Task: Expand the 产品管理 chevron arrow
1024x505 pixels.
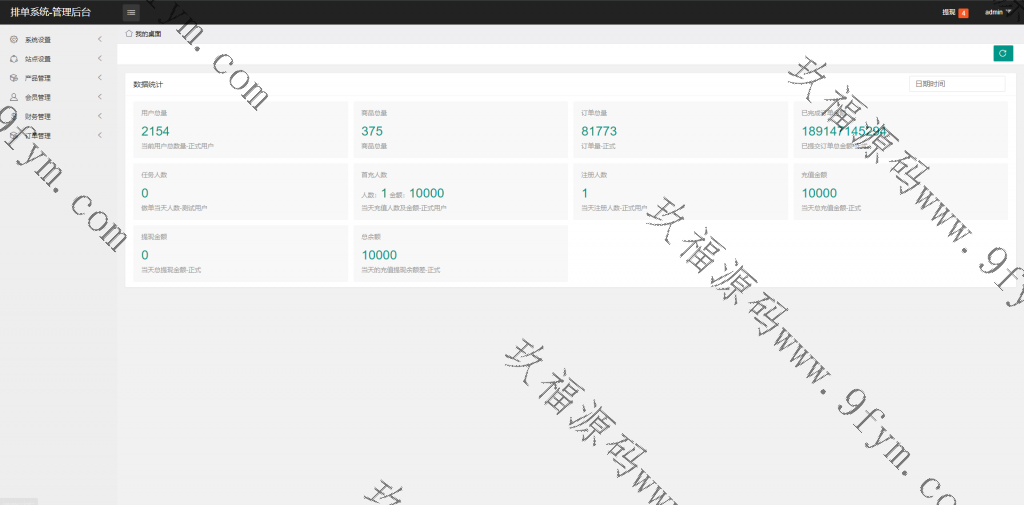Action: point(100,78)
